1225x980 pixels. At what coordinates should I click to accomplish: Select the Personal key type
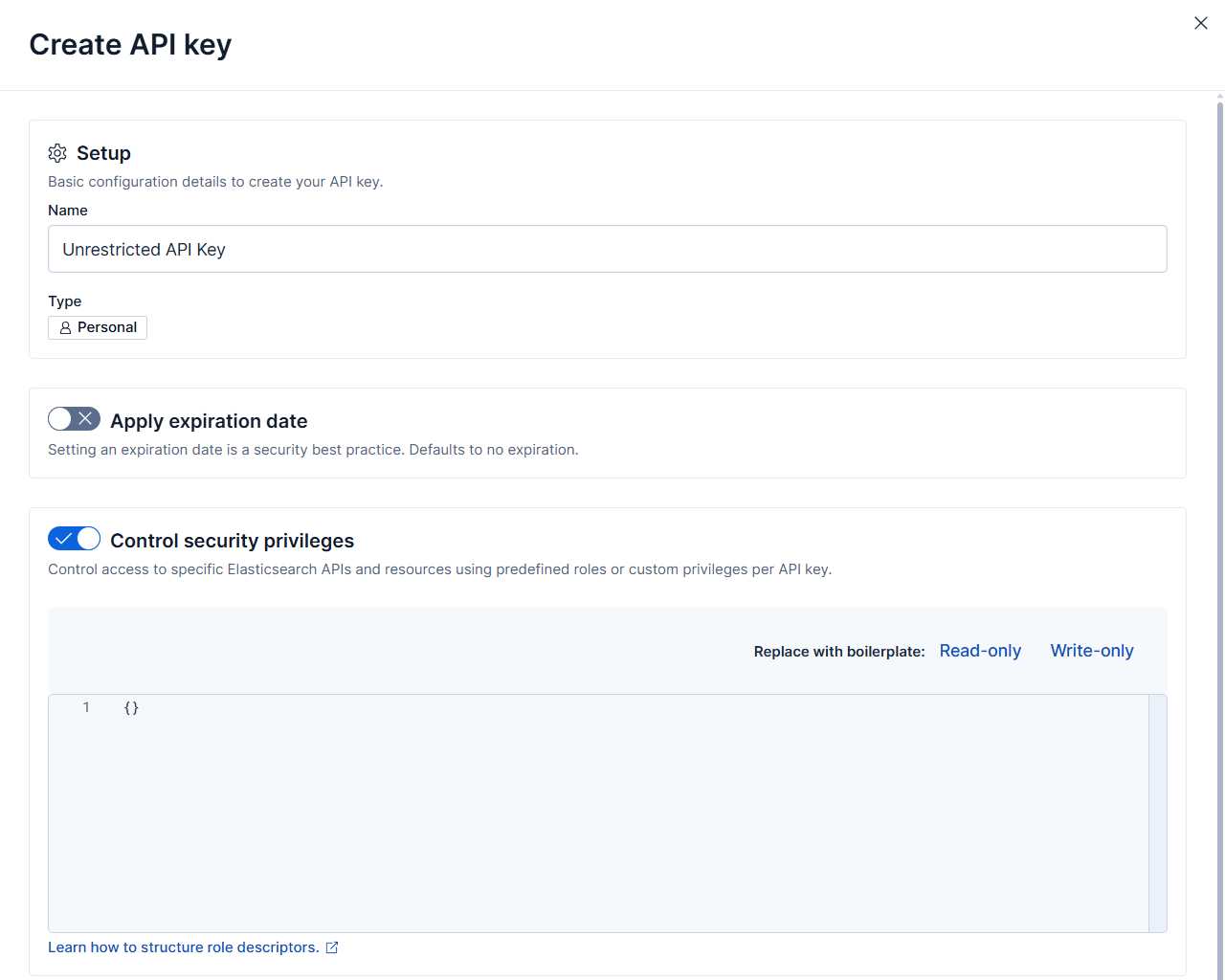[x=98, y=327]
